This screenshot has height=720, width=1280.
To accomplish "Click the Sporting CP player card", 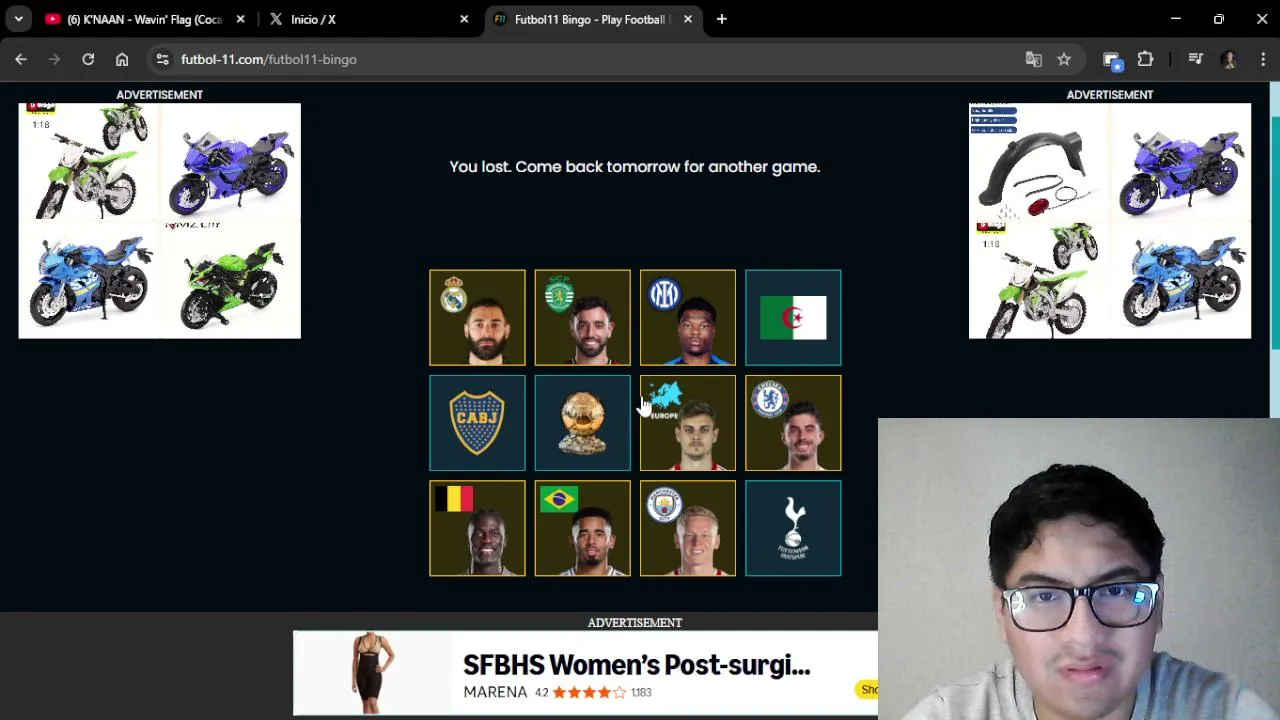I will [582, 318].
